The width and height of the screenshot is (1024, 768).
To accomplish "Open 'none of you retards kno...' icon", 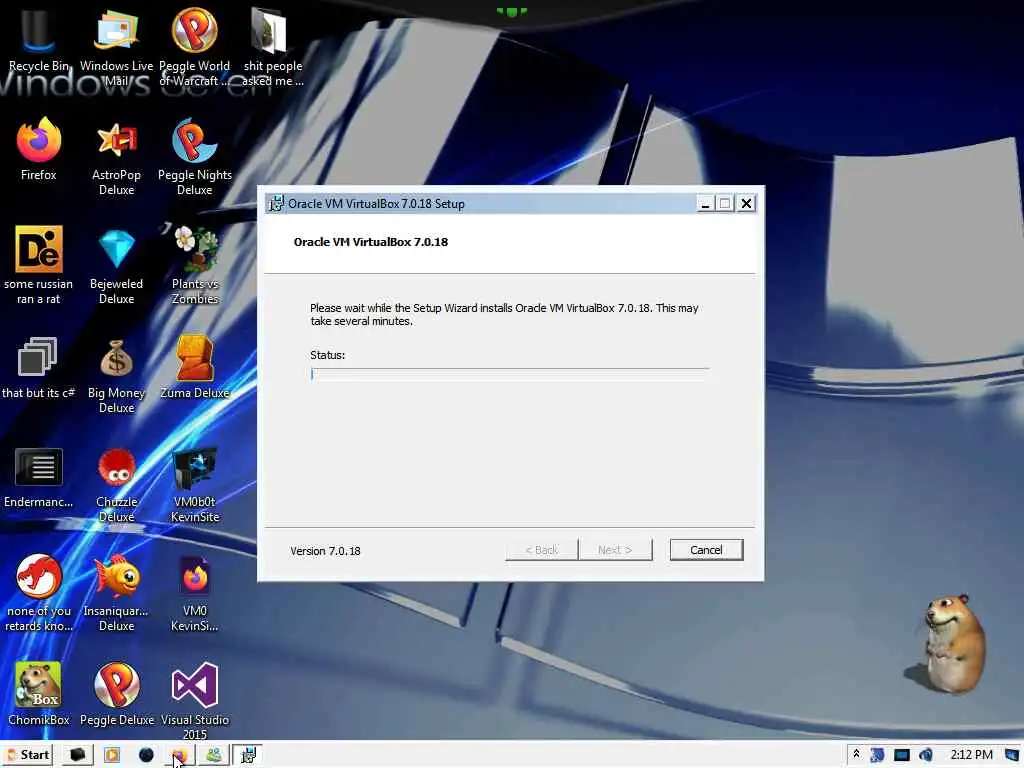I will 39,593.
